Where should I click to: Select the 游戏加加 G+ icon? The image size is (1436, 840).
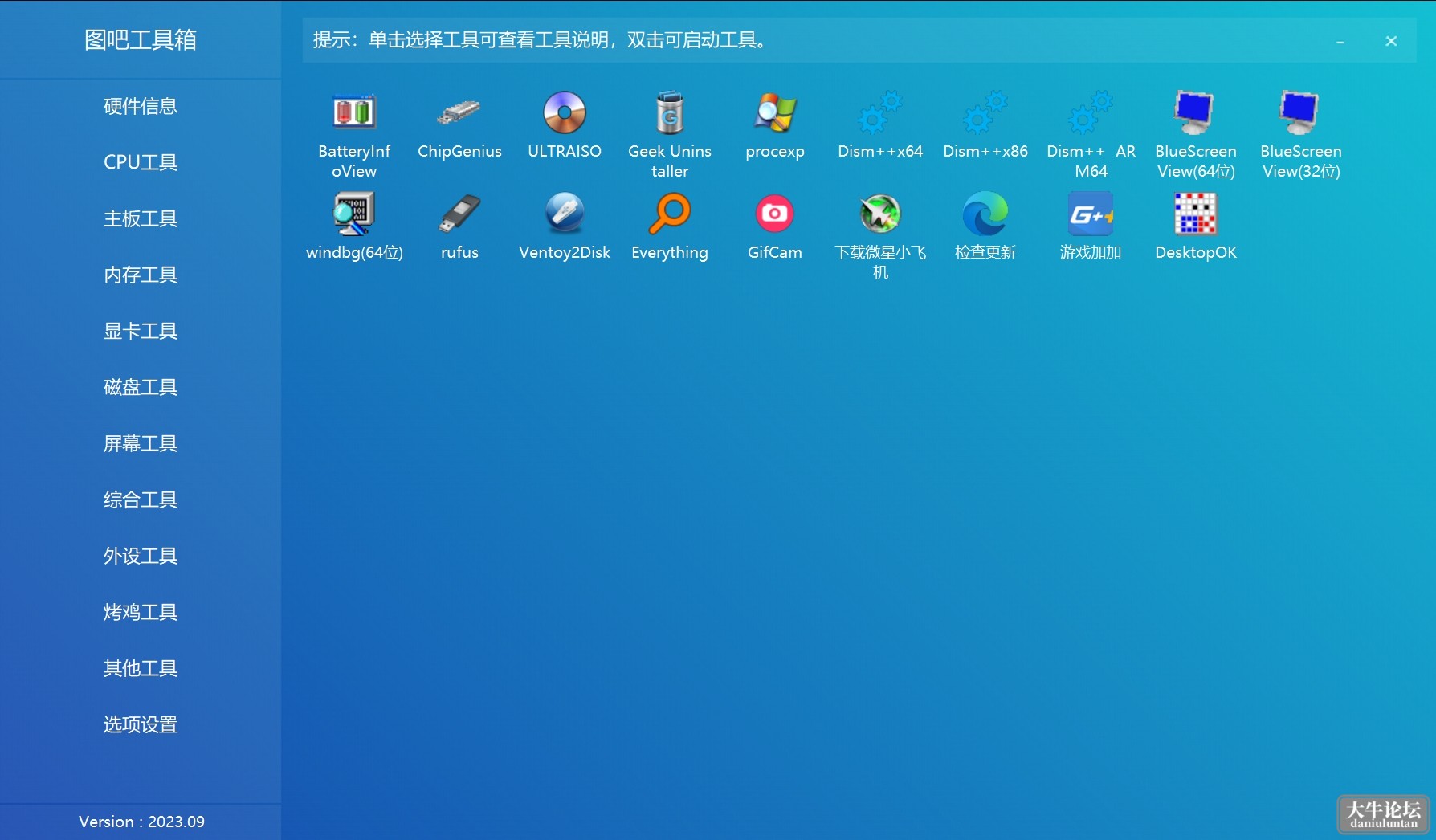(x=1091, y=214)
